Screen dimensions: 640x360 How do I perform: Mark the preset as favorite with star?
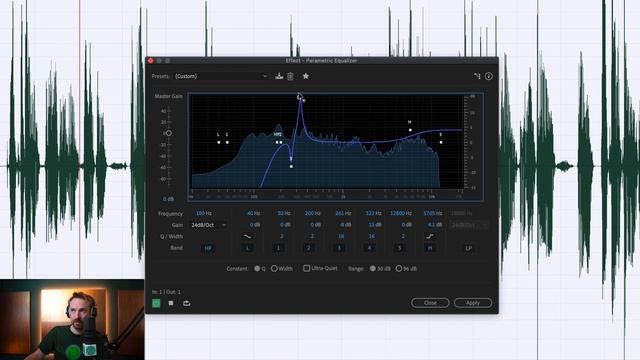coord(306,76)
